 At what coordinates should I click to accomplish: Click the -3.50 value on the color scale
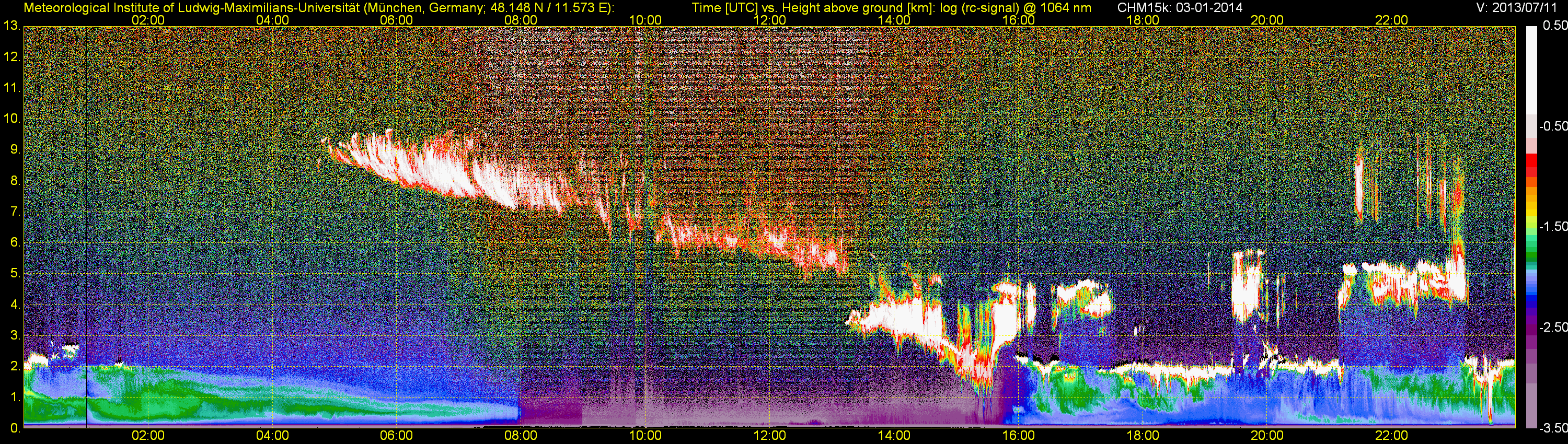pos(1553,428)
